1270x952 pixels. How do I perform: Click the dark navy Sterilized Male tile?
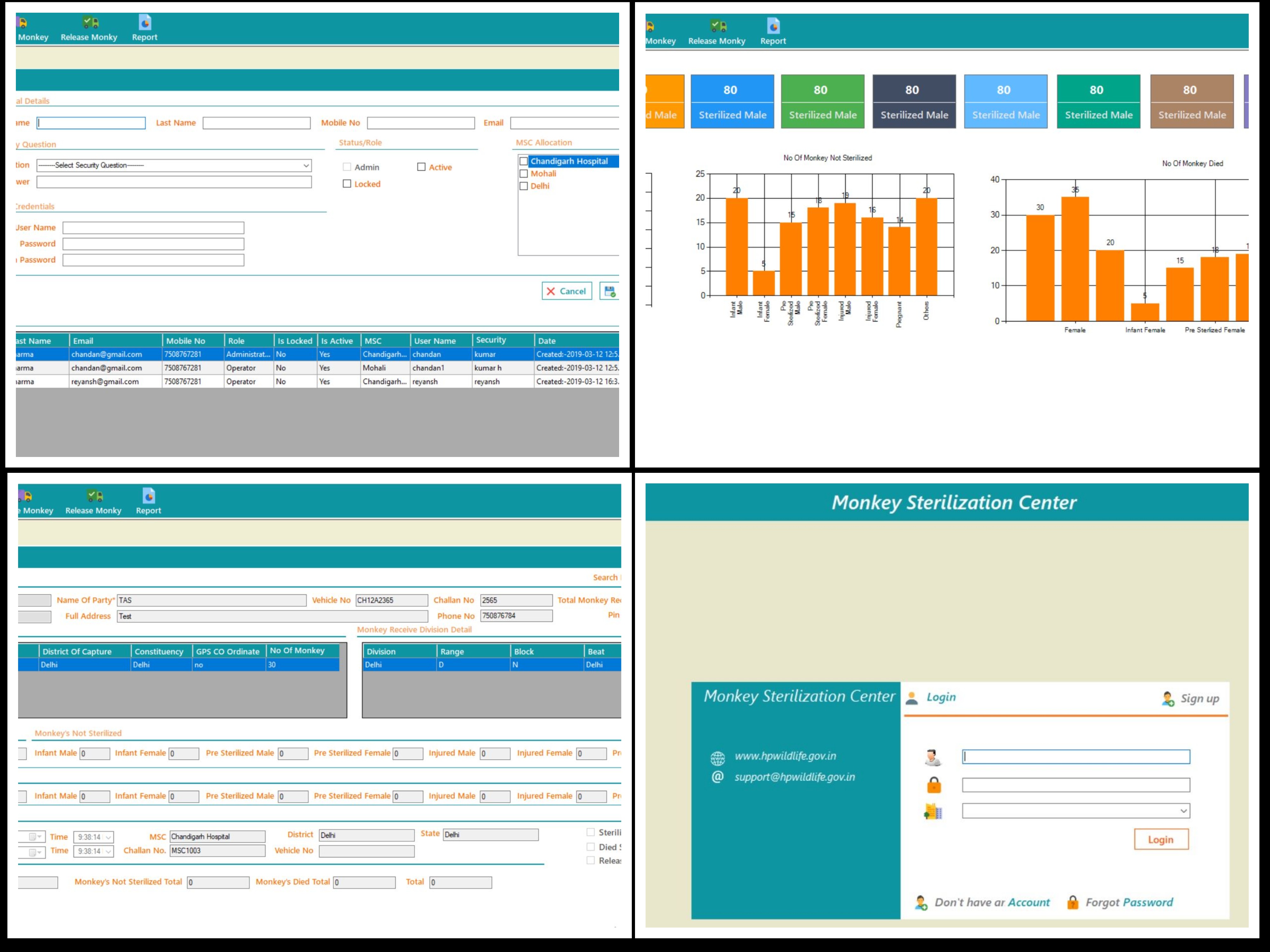(x=914, y=101)
